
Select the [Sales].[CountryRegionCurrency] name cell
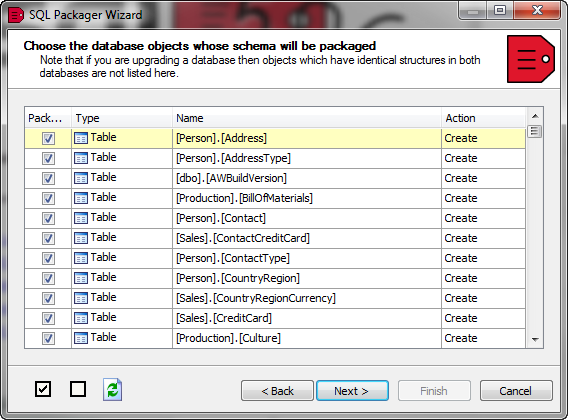coord(307,298)
